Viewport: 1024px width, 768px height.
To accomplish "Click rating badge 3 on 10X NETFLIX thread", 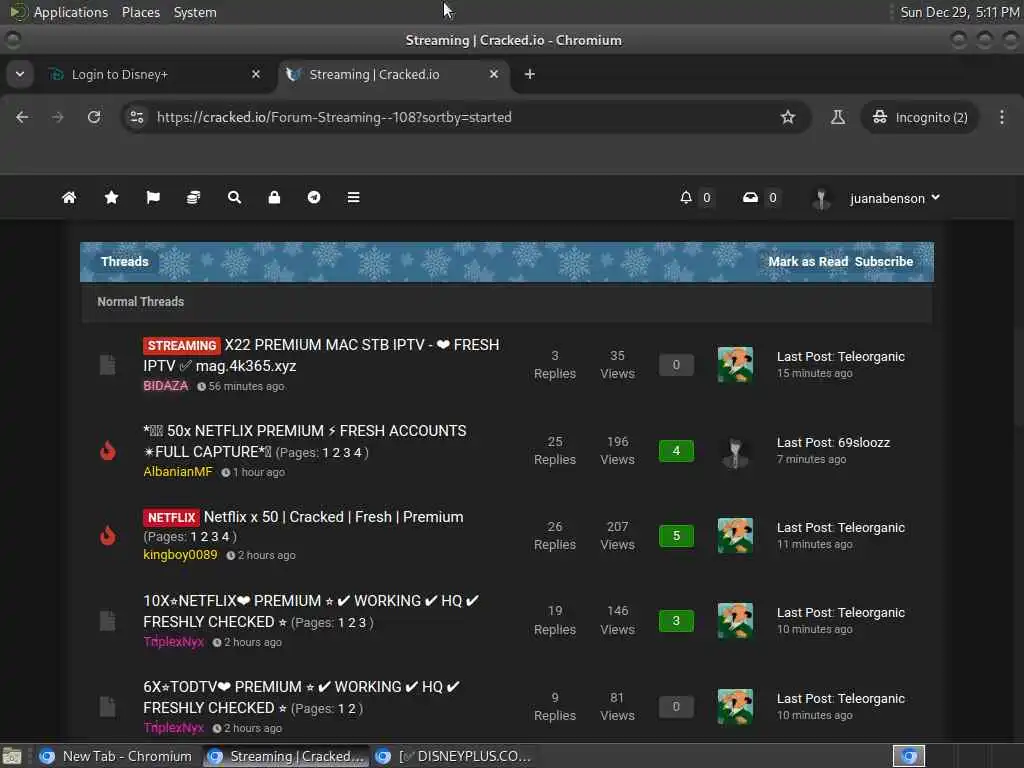I will point(676,620).
